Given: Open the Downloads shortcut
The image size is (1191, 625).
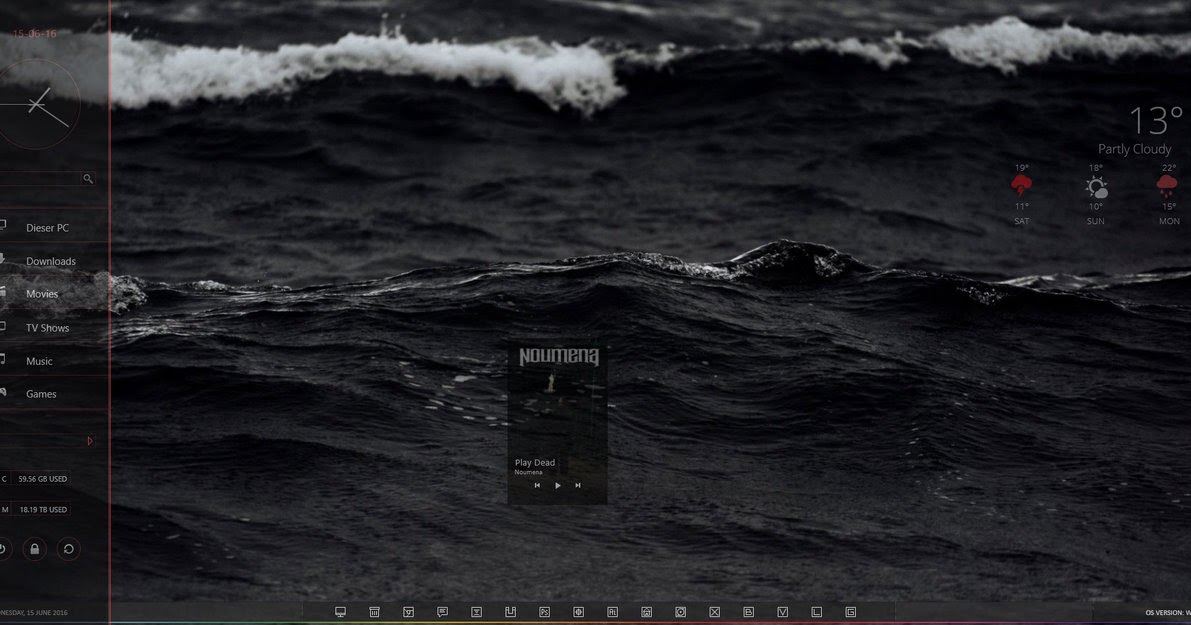Looking at the screenshot, I should [50, 261].
